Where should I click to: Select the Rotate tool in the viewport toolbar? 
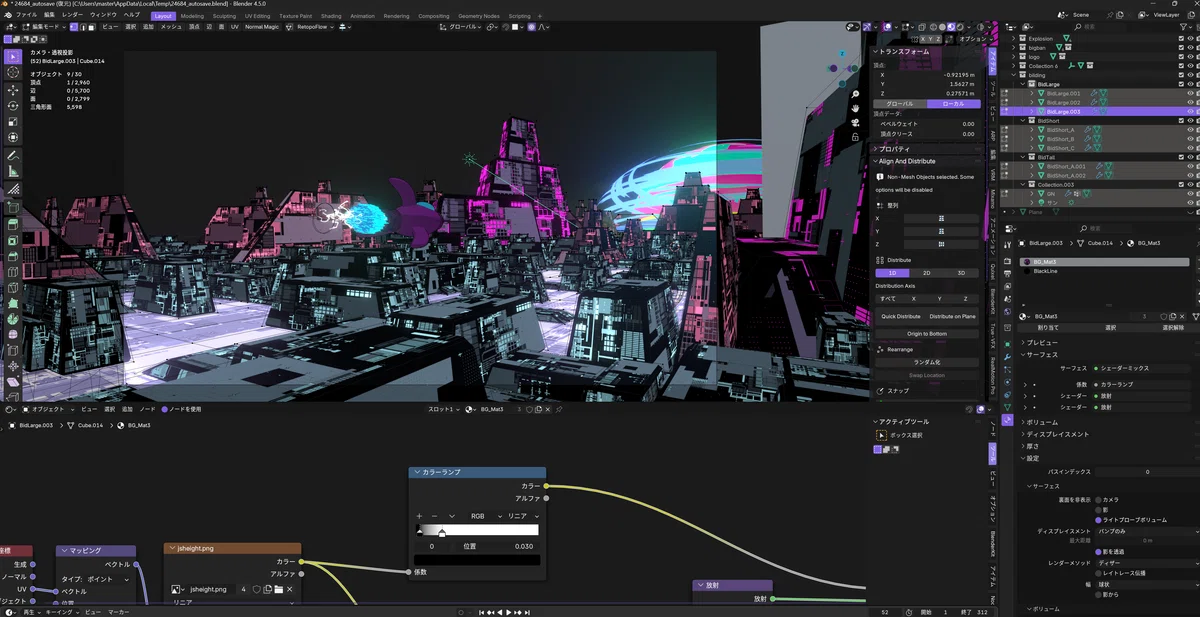click(x=13, y=105)
